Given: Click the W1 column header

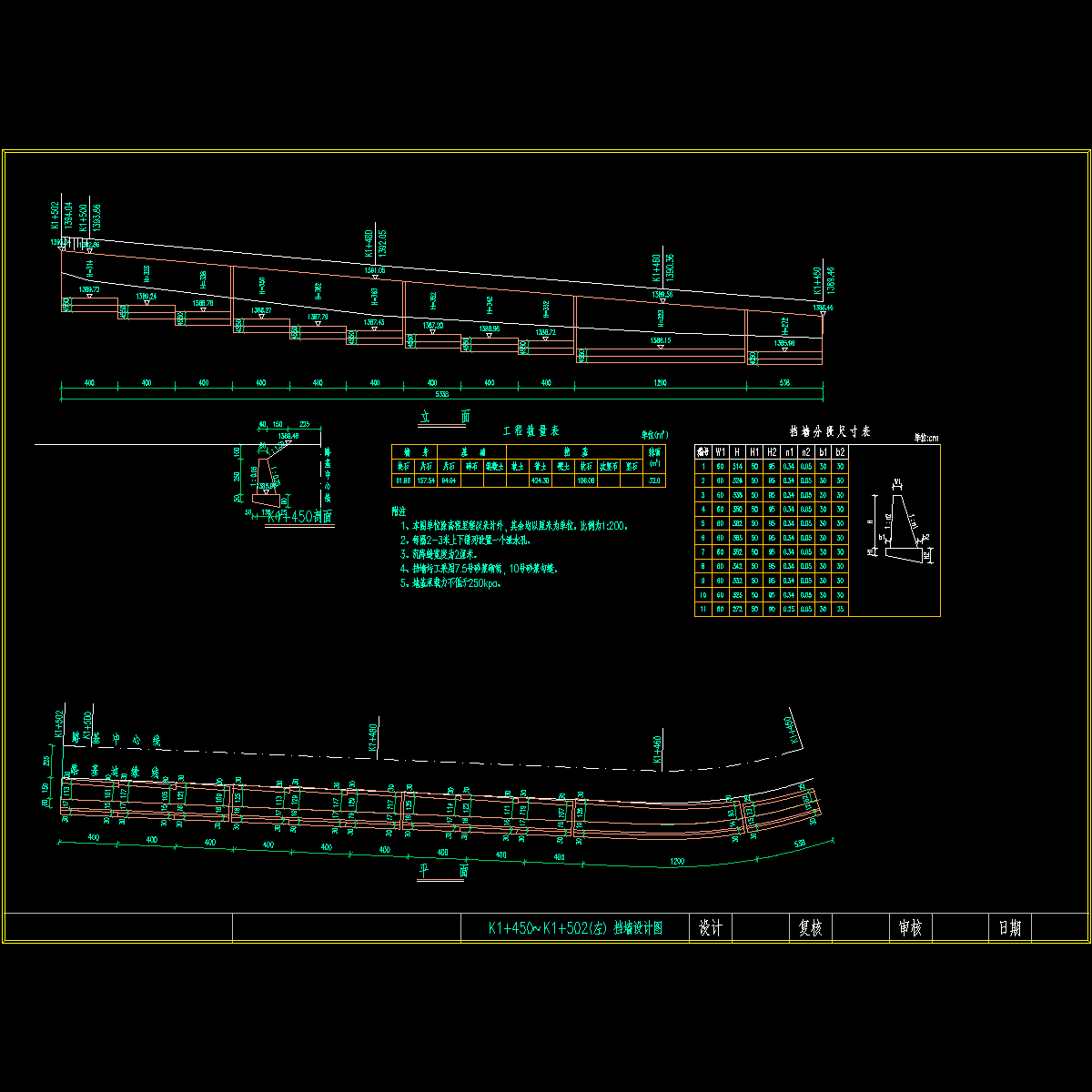Looking at the screenshot, I should (x=721, y=451).
